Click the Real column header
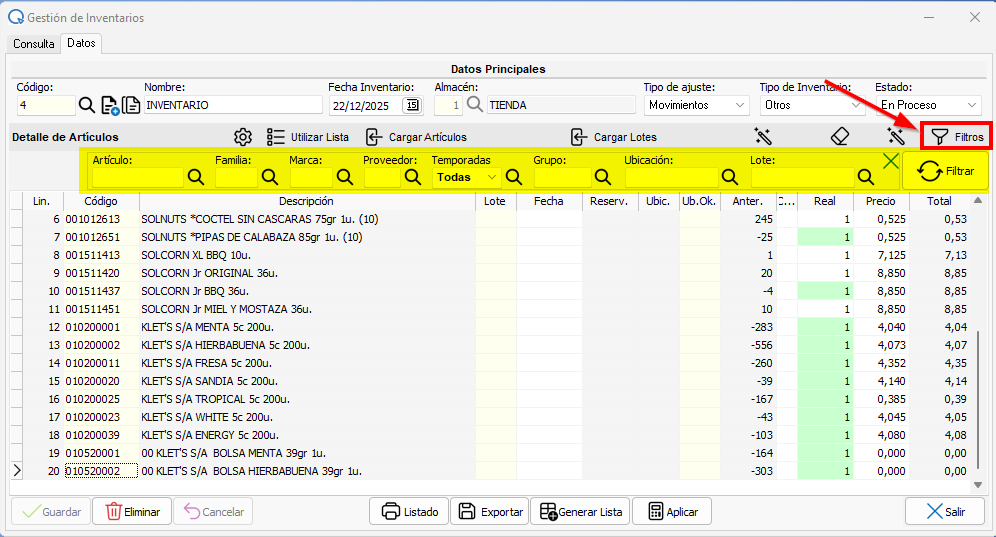 (x=825, y=201)
